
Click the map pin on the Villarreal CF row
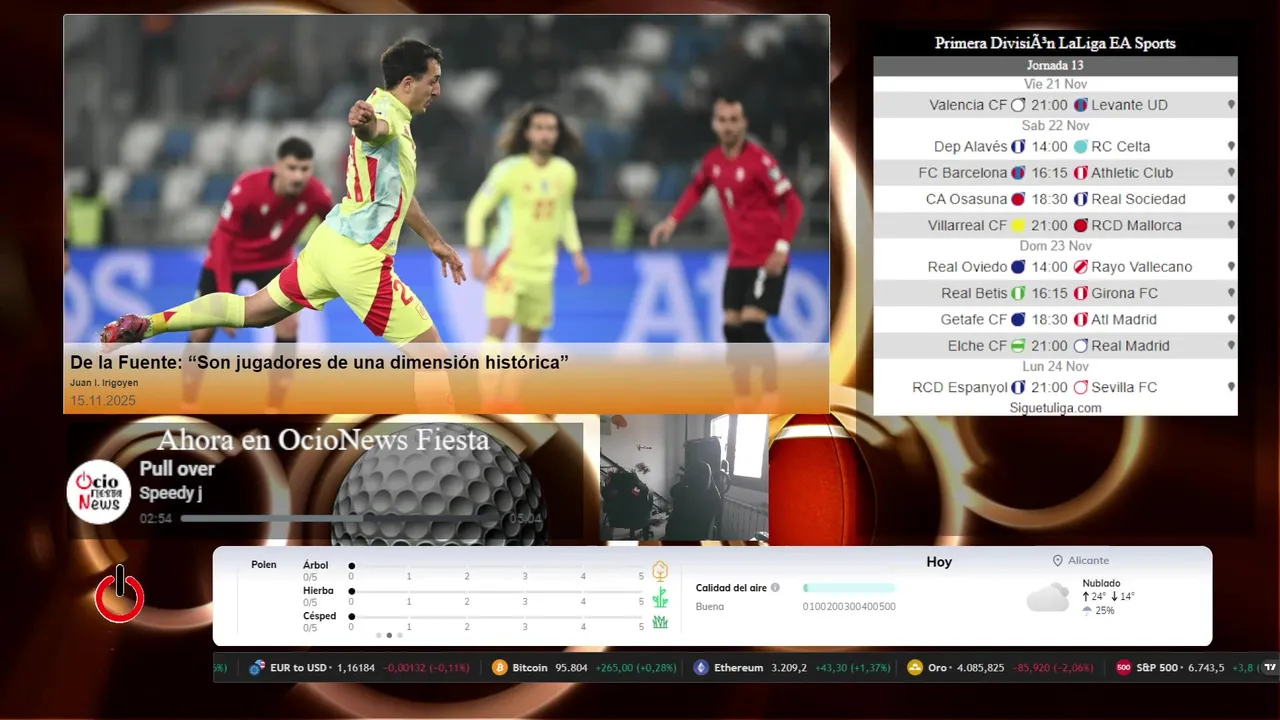(x=1231, y=226)
